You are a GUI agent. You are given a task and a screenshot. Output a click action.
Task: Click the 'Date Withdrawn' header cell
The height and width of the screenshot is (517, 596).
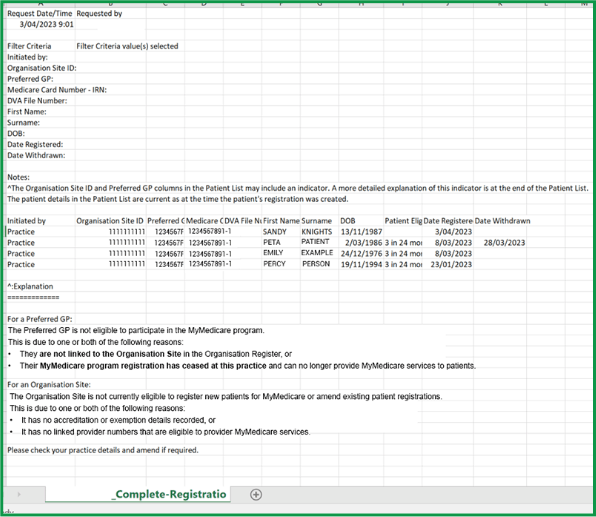coord(502,221)
